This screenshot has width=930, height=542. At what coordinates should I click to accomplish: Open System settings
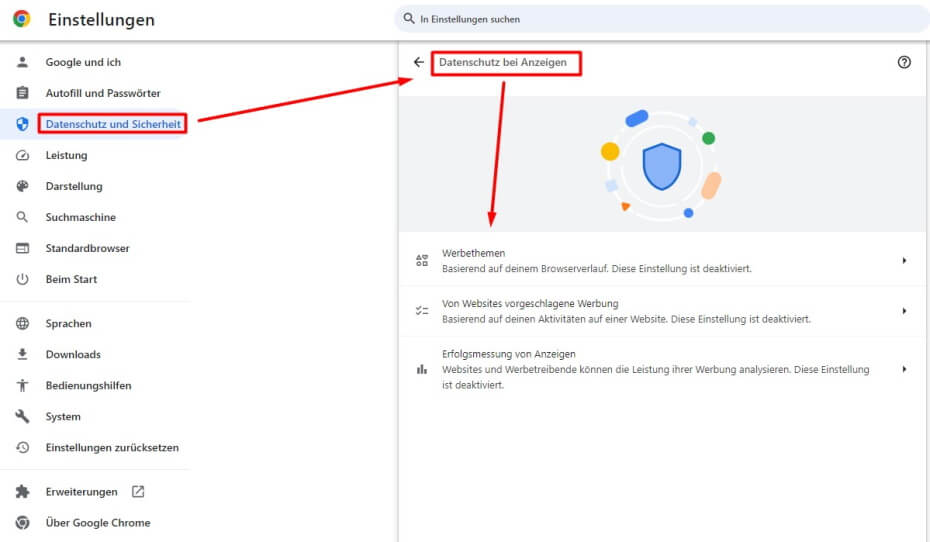point(63,416)
